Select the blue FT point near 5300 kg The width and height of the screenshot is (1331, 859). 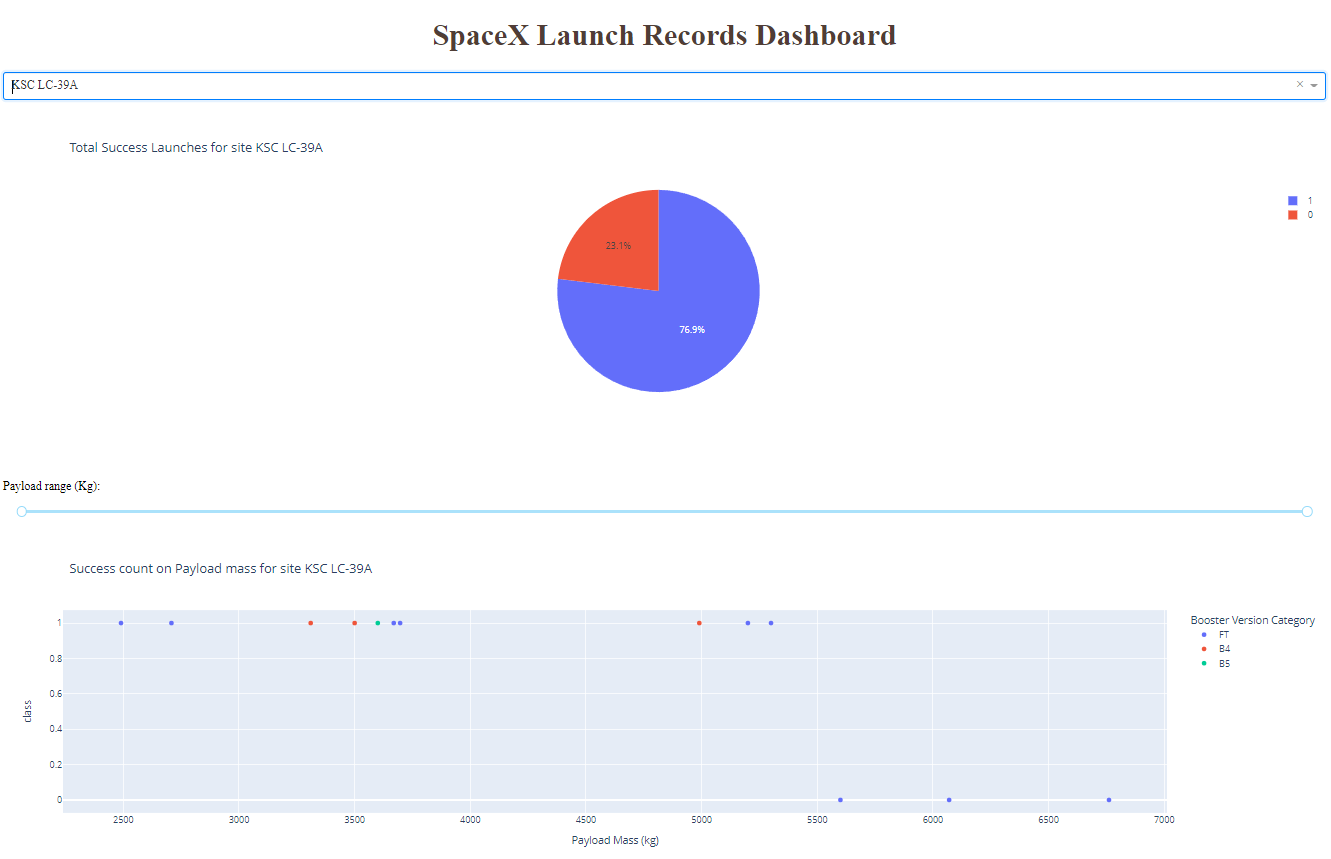[x=771, y=623]
